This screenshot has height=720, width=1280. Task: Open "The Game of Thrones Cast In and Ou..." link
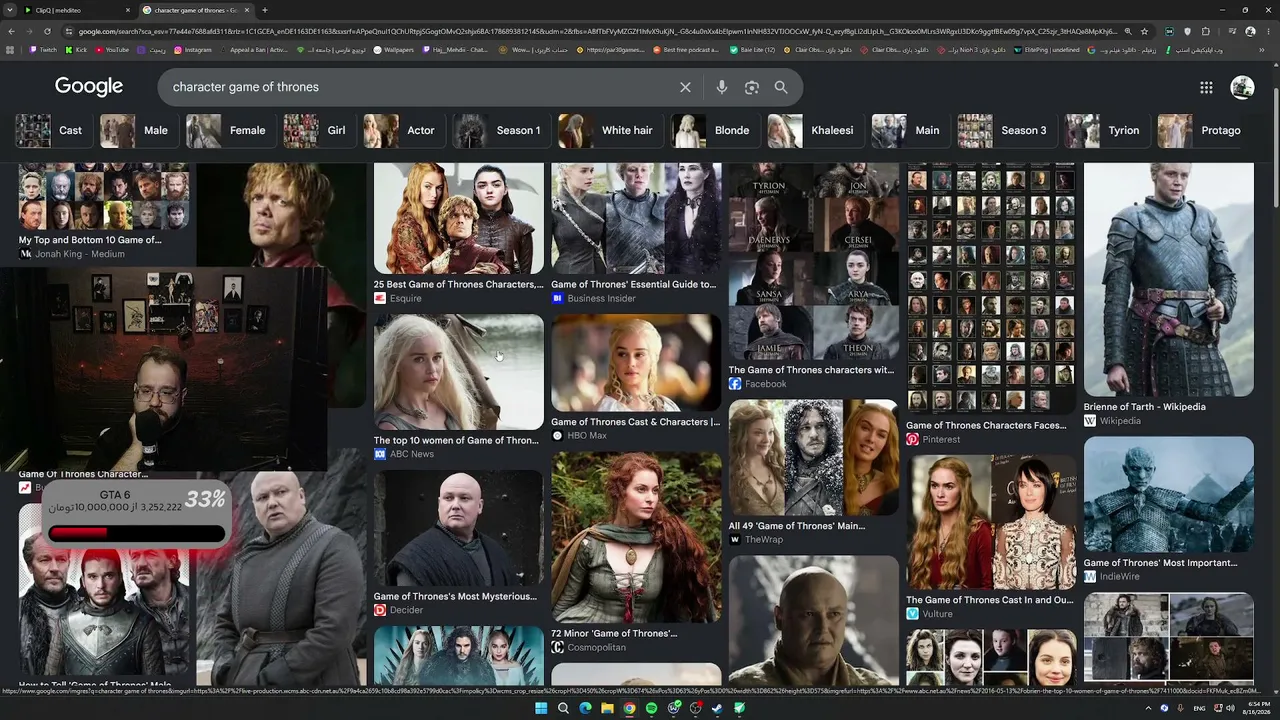pyautogui.click(x=990, y=600)
